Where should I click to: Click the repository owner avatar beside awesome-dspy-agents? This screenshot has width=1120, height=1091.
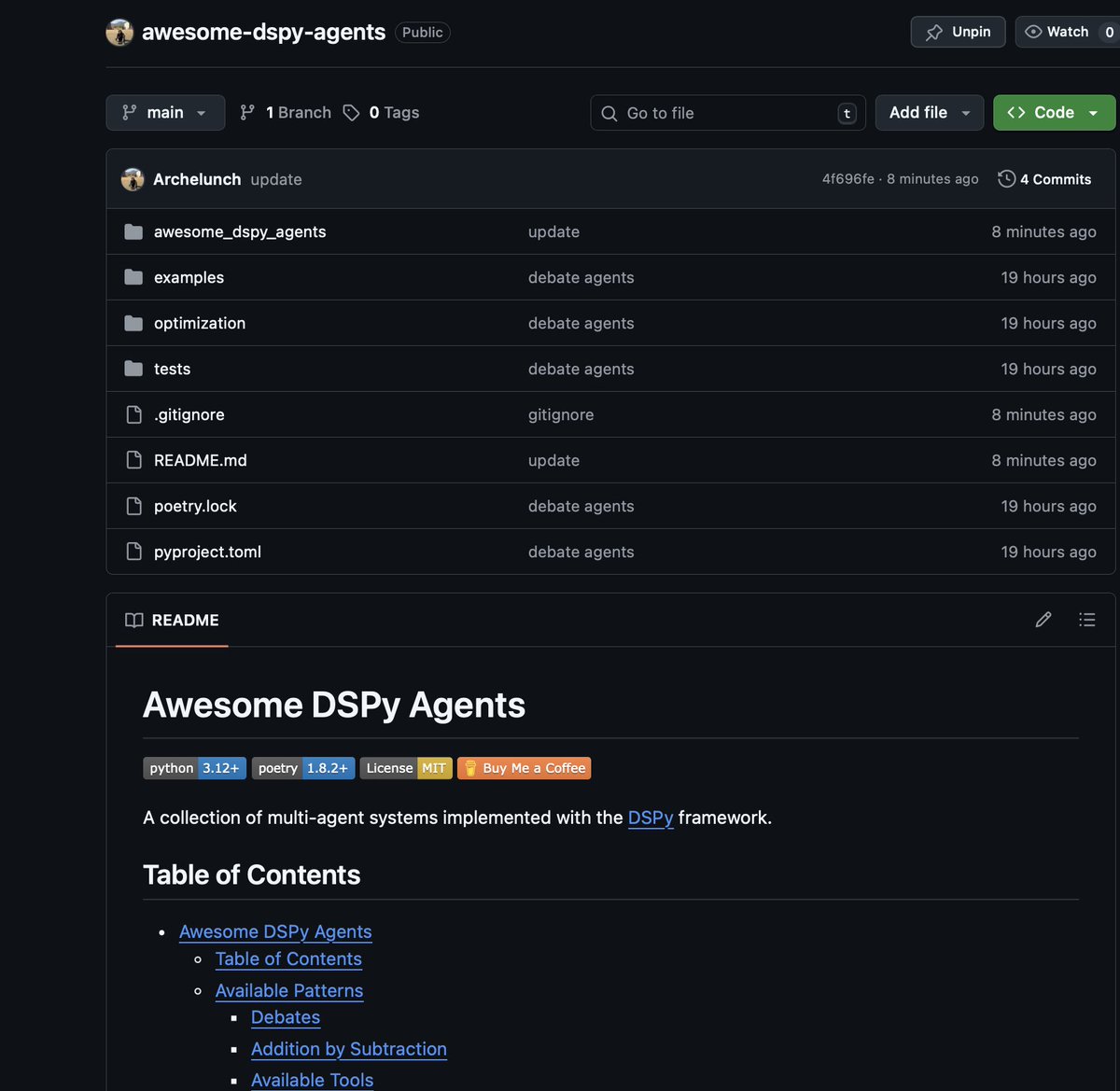(119, 33)
